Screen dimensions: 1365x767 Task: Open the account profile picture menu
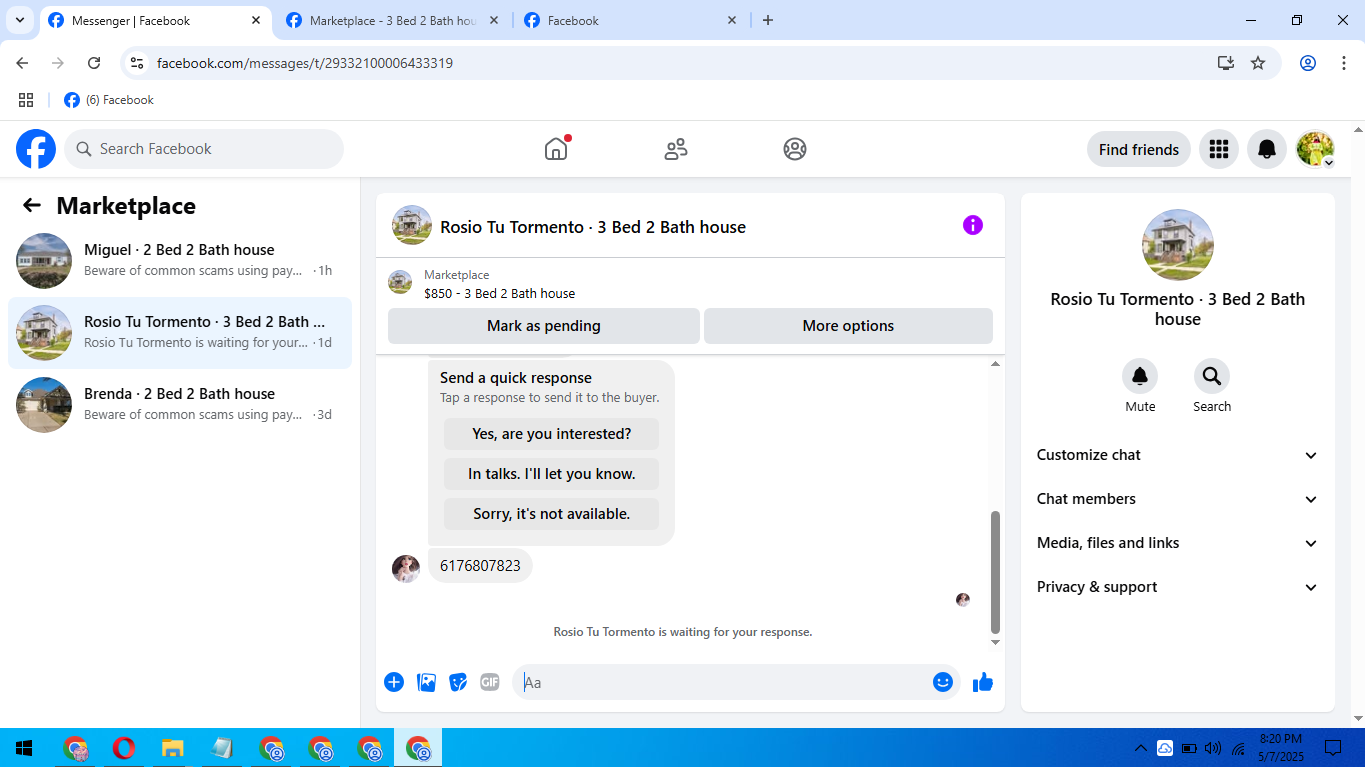coord(1315,149)
